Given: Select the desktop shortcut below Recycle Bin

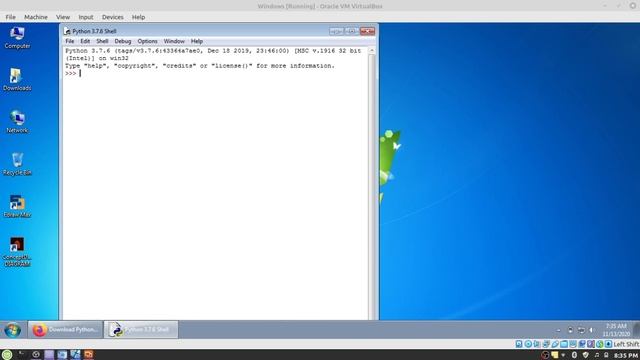Looking at the screenshot, I should coord(17,206).
